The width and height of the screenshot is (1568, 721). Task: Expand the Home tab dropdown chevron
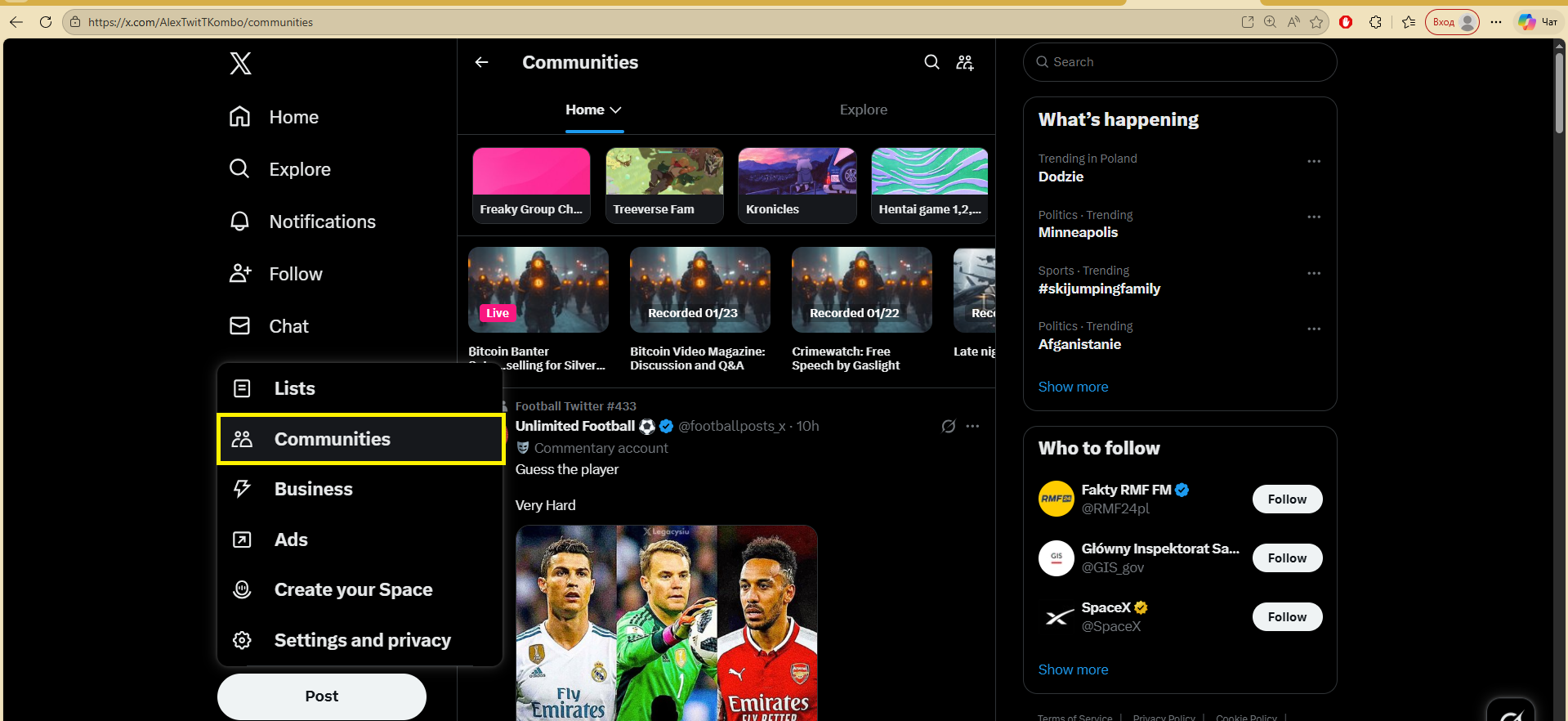(x=616, y=110)
